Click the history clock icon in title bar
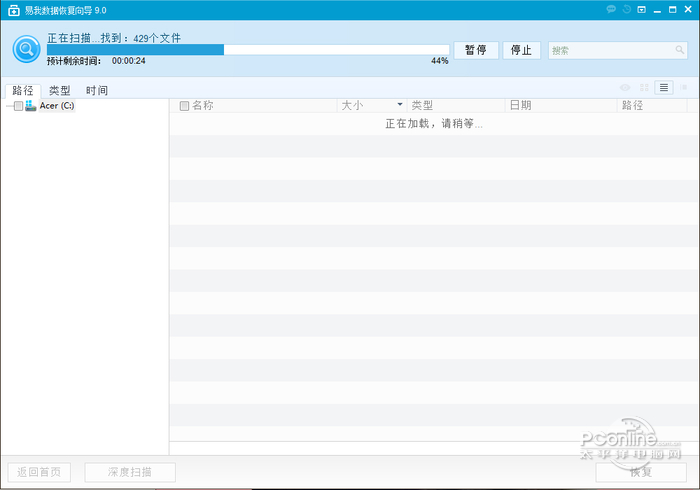The image size is (700, 490). [x=627, y=9]
